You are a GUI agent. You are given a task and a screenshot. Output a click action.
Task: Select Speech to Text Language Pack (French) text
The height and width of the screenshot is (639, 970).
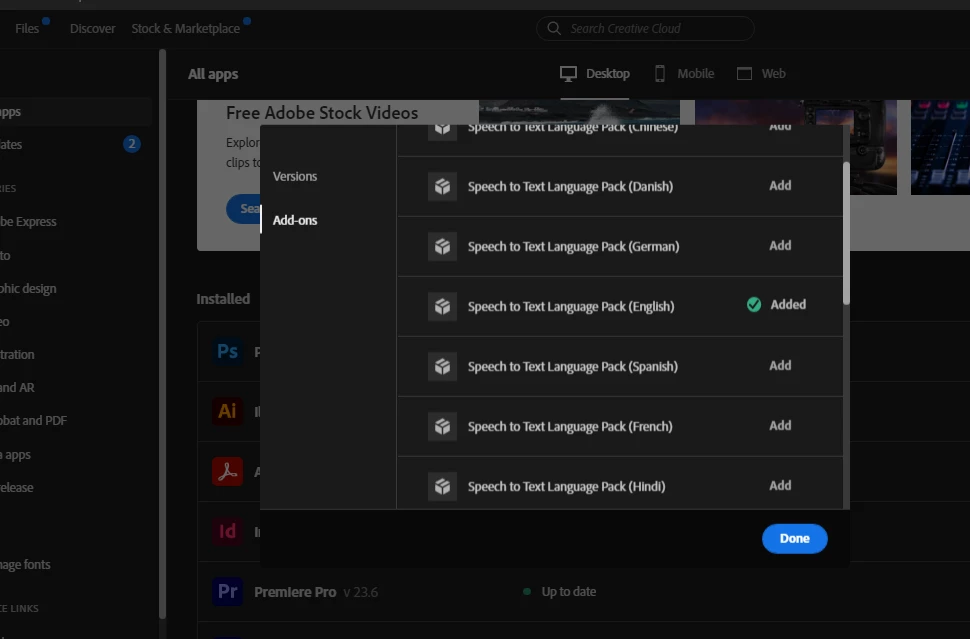point(570,427)
